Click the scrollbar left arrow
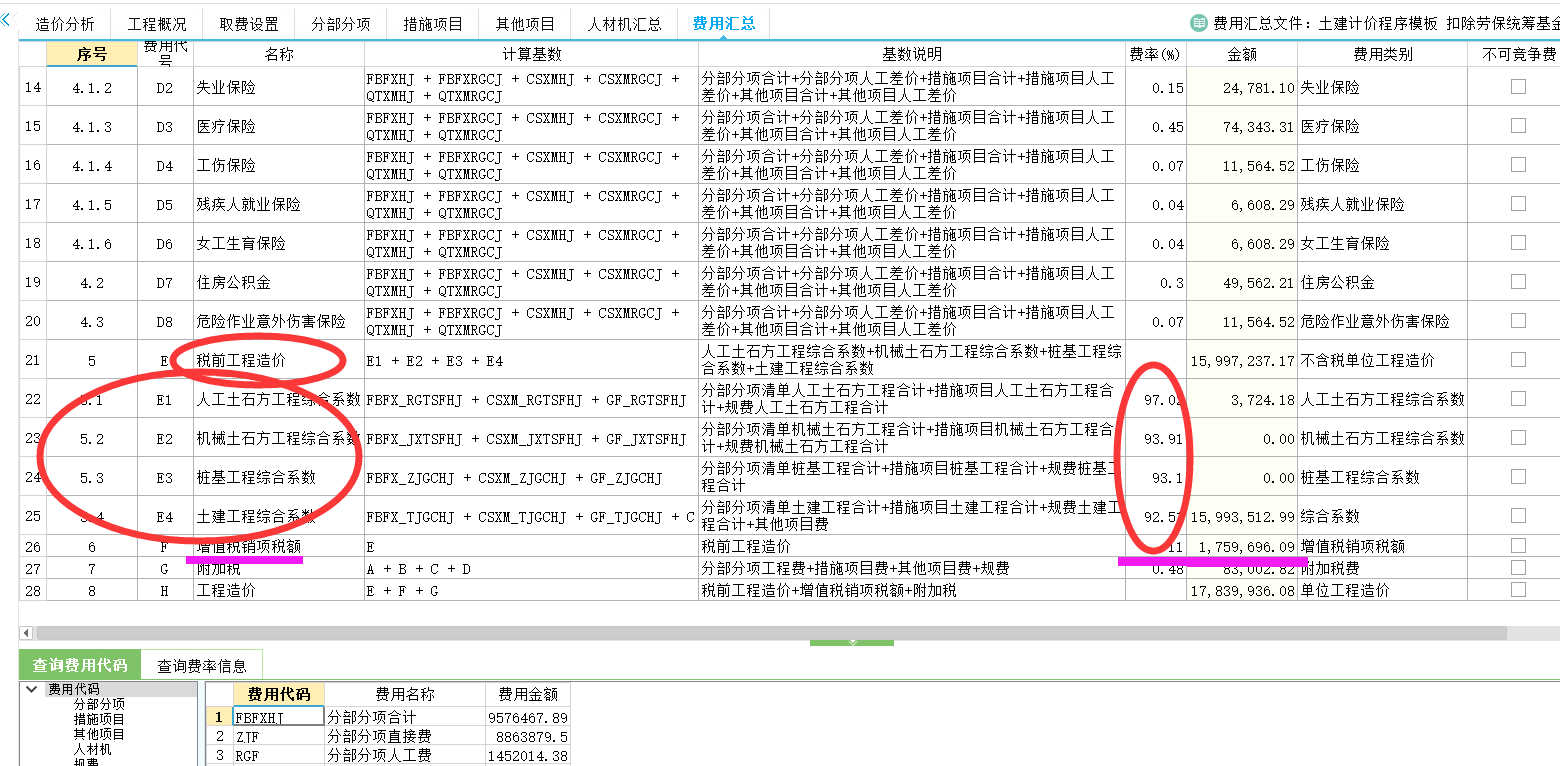 pyautogui.click(x=26, y=633)
